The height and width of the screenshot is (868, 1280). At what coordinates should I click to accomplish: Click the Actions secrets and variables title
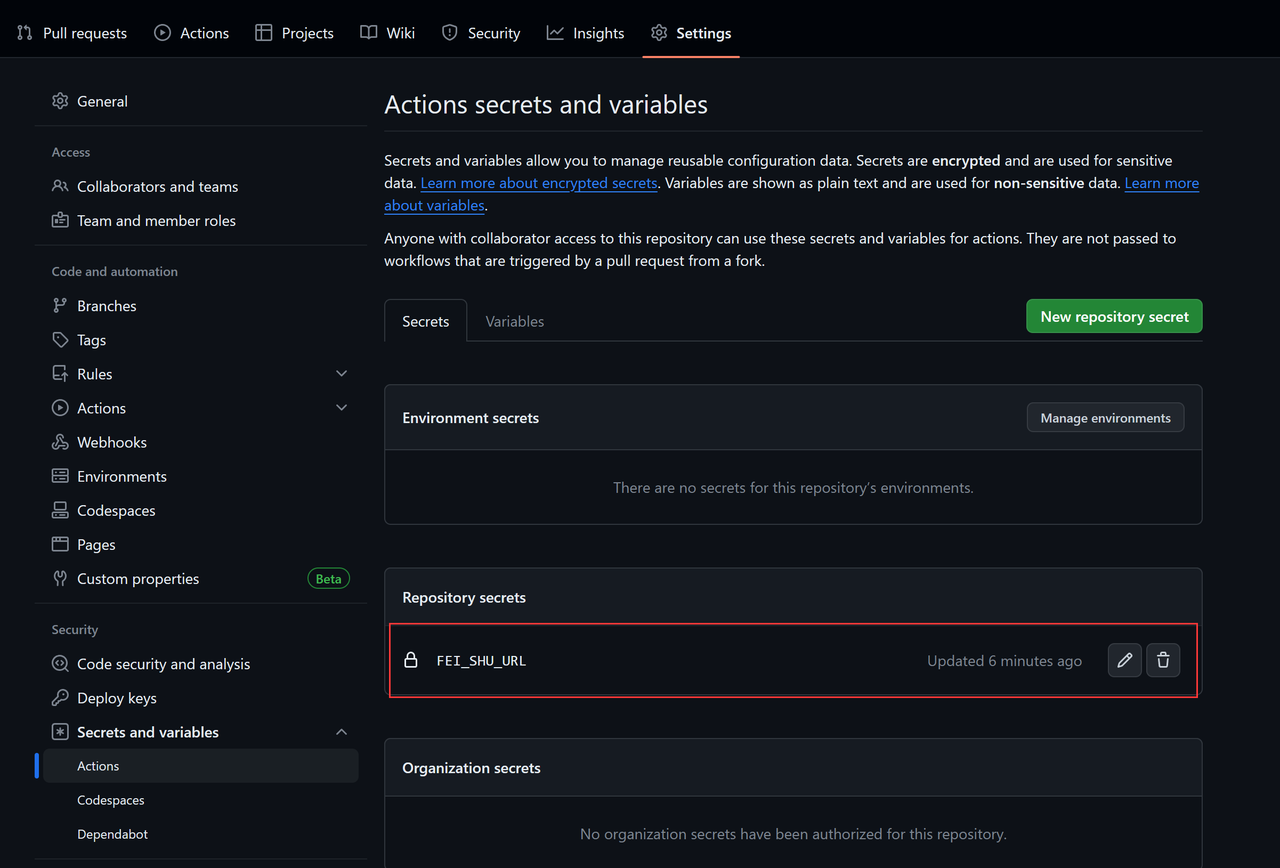coord(546,105)
